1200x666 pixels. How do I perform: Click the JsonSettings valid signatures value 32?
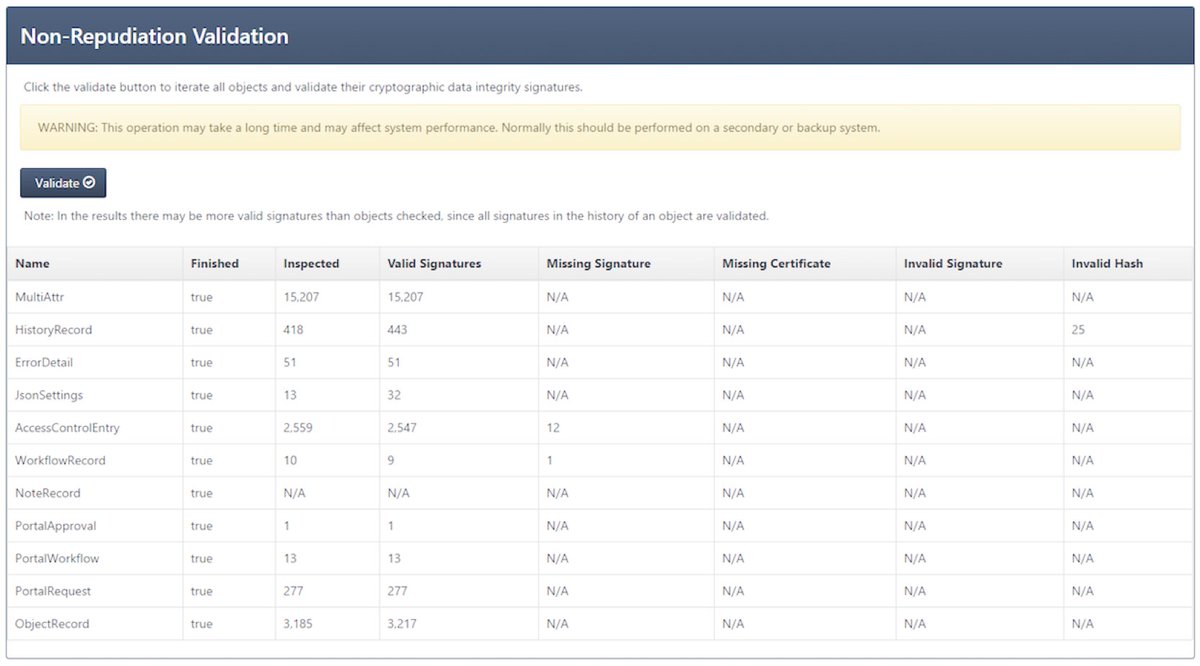394,395
